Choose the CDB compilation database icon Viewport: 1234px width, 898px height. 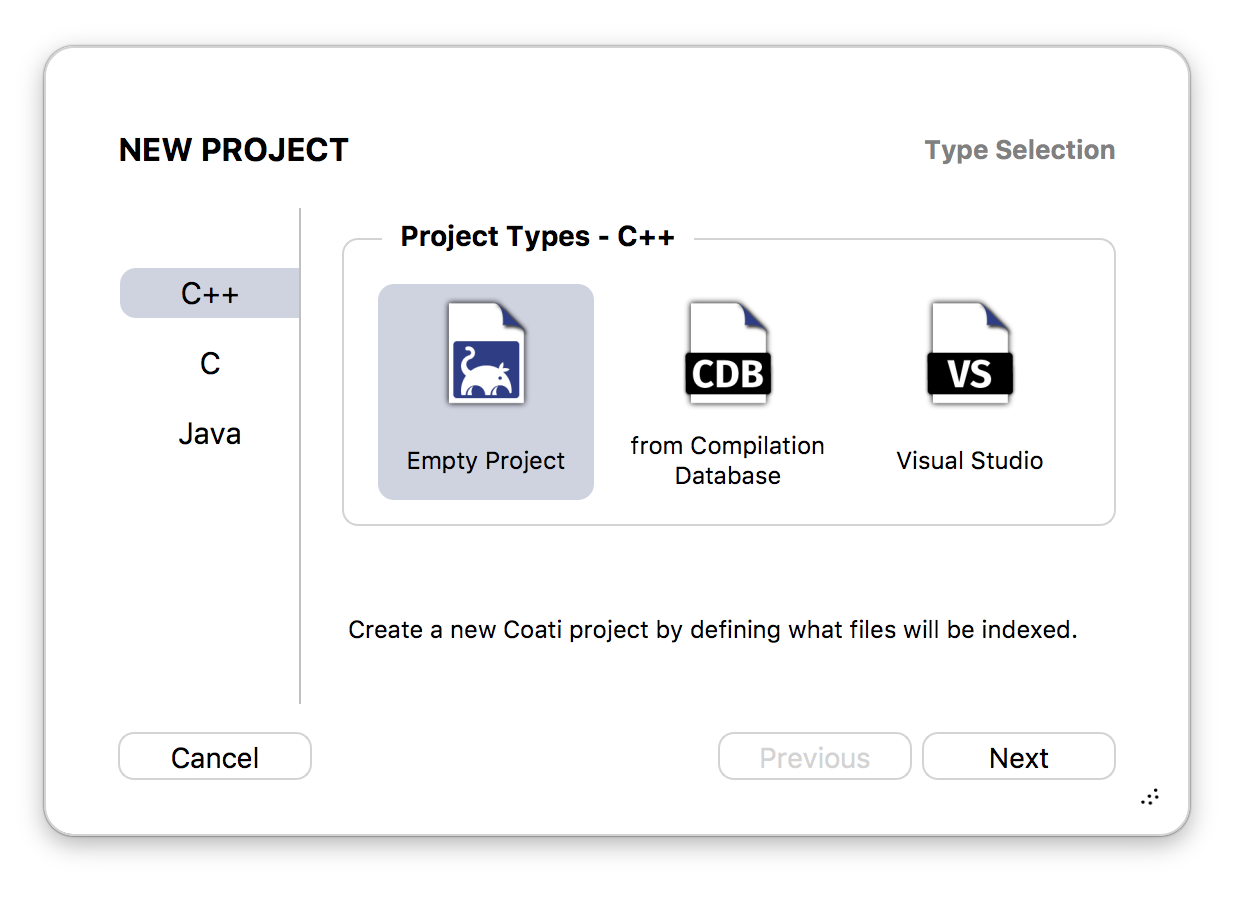(x=728, y=353)
